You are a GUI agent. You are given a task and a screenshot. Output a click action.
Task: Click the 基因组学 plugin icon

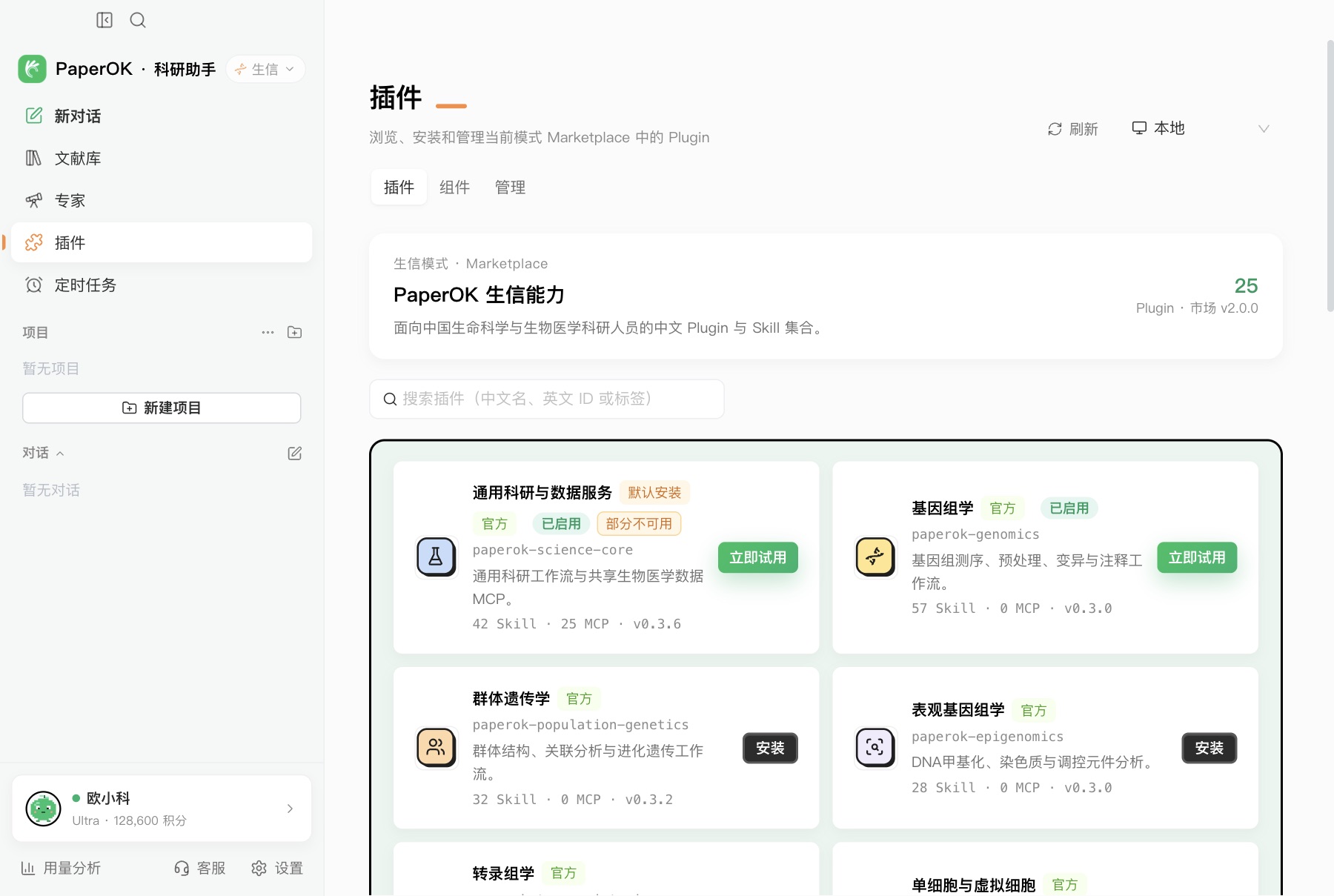pos(875,557)
